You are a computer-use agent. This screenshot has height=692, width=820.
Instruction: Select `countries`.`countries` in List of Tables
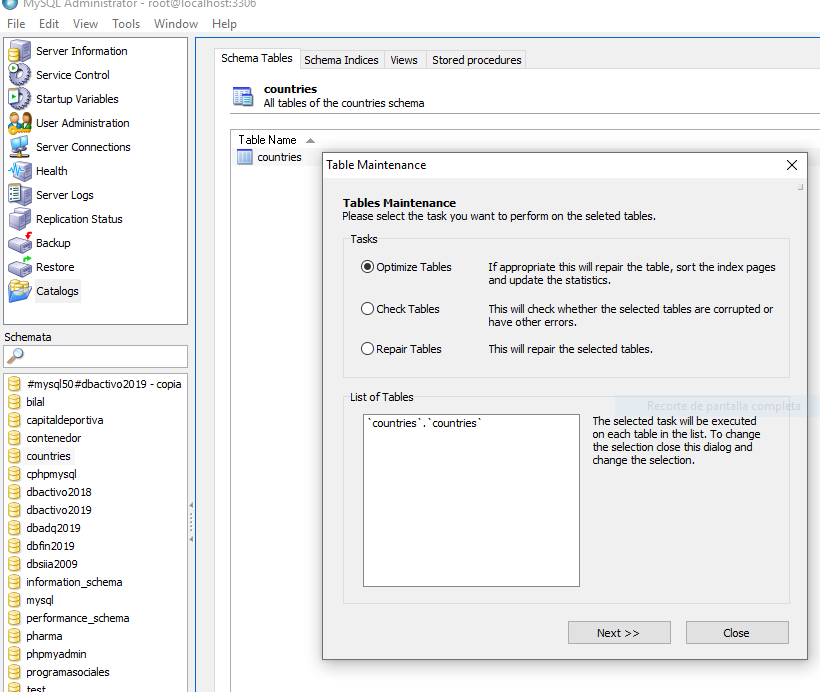[425, 423]
